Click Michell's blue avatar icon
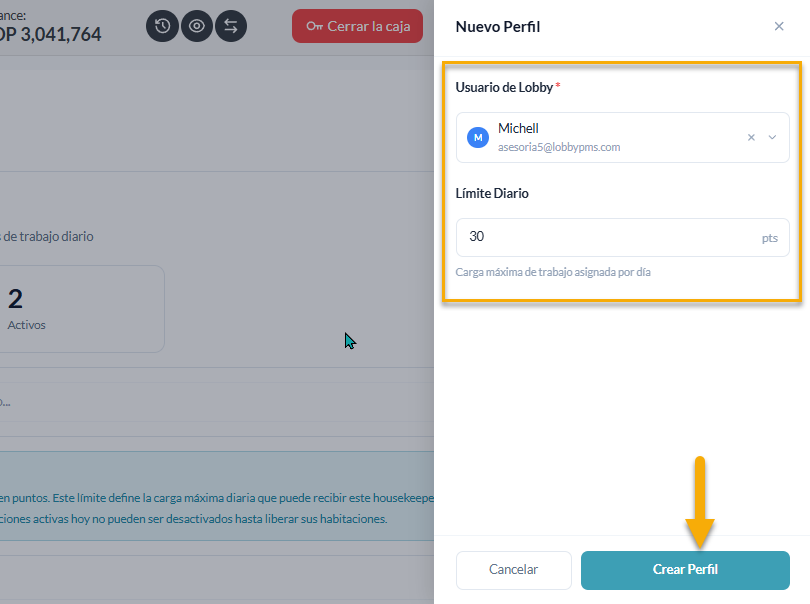The height and width of the screenshot is (604, 810). (478, 137)
